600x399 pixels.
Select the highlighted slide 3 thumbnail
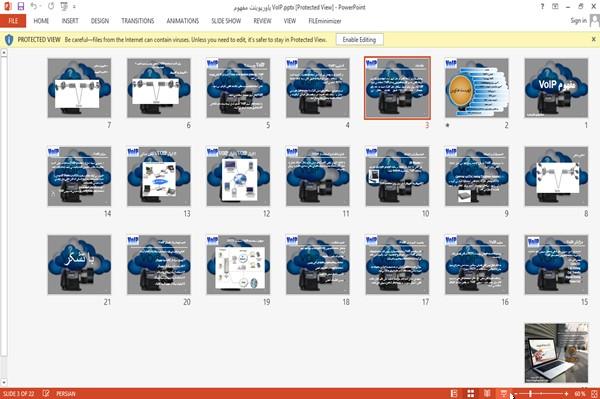(397, 88)
